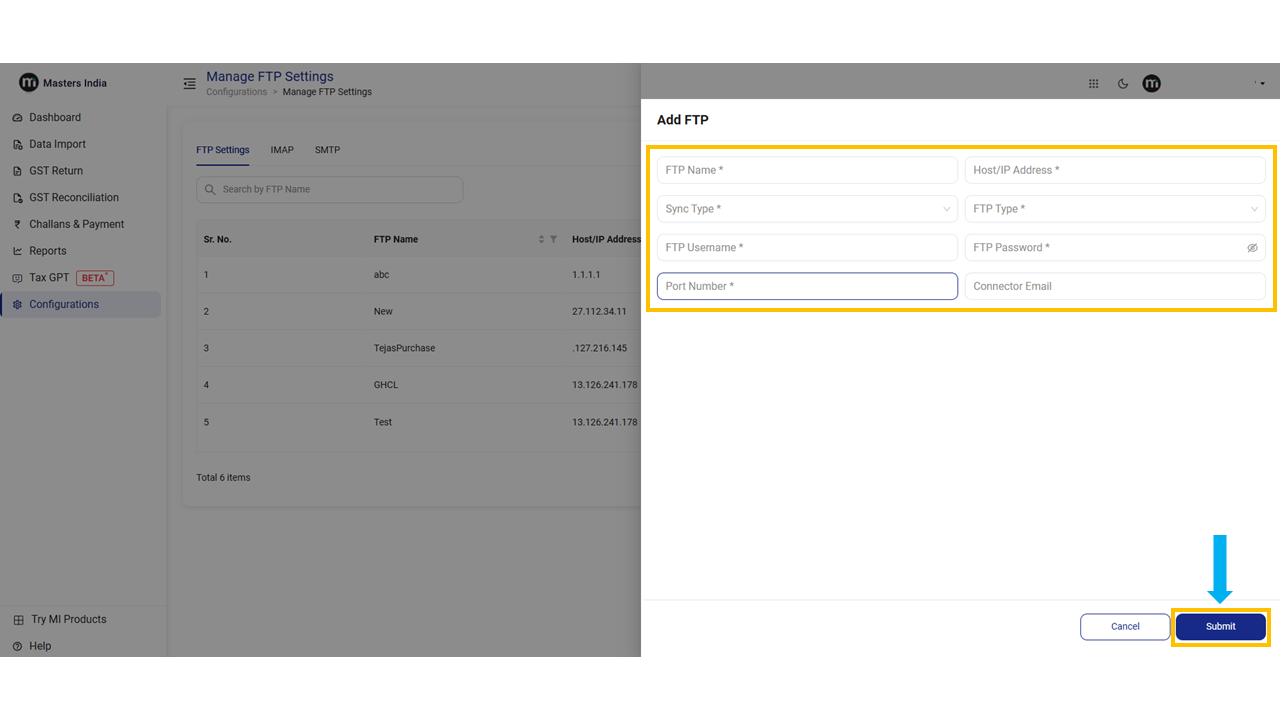
Task: Open Dashboard from the sidebar
Action: (x=55, y=118)
